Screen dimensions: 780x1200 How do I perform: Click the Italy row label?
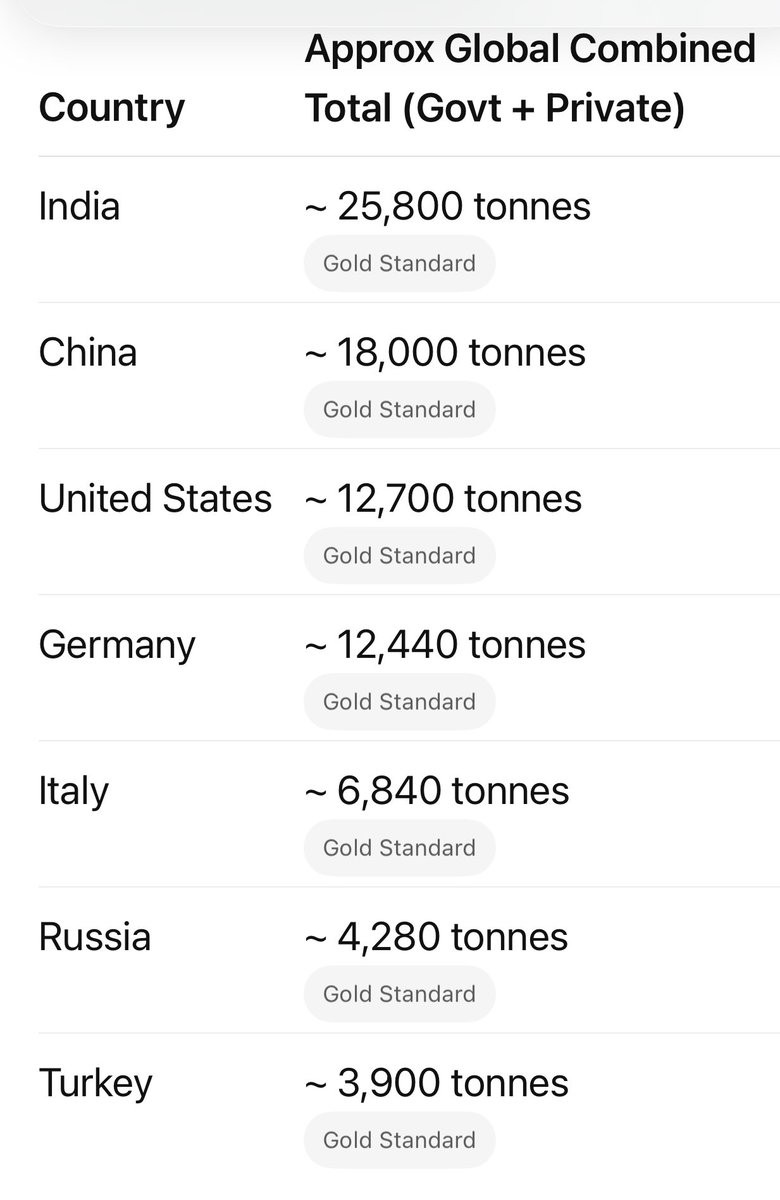point(73,791)
